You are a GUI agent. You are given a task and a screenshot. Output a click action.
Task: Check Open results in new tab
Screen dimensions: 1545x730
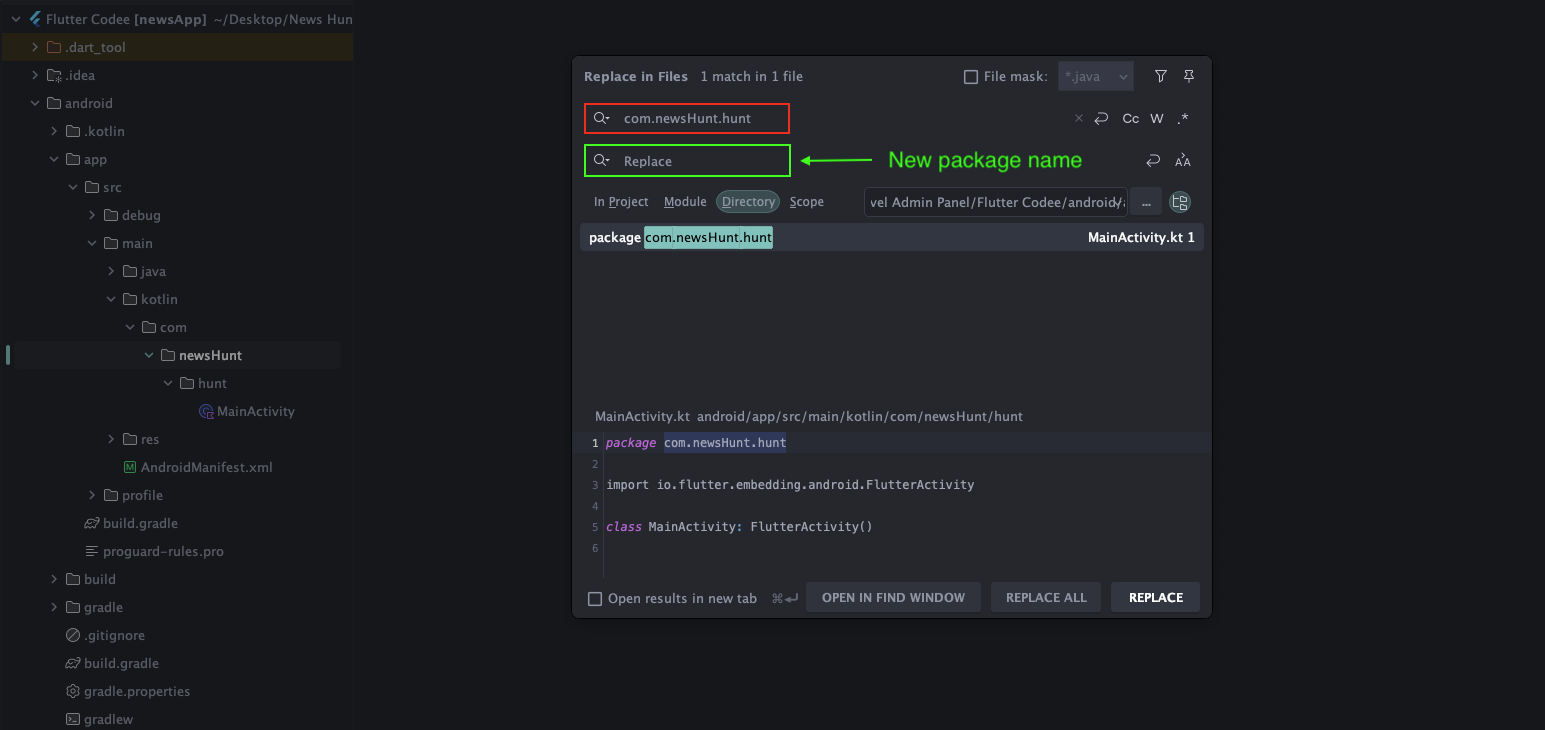tap(595, 599)
